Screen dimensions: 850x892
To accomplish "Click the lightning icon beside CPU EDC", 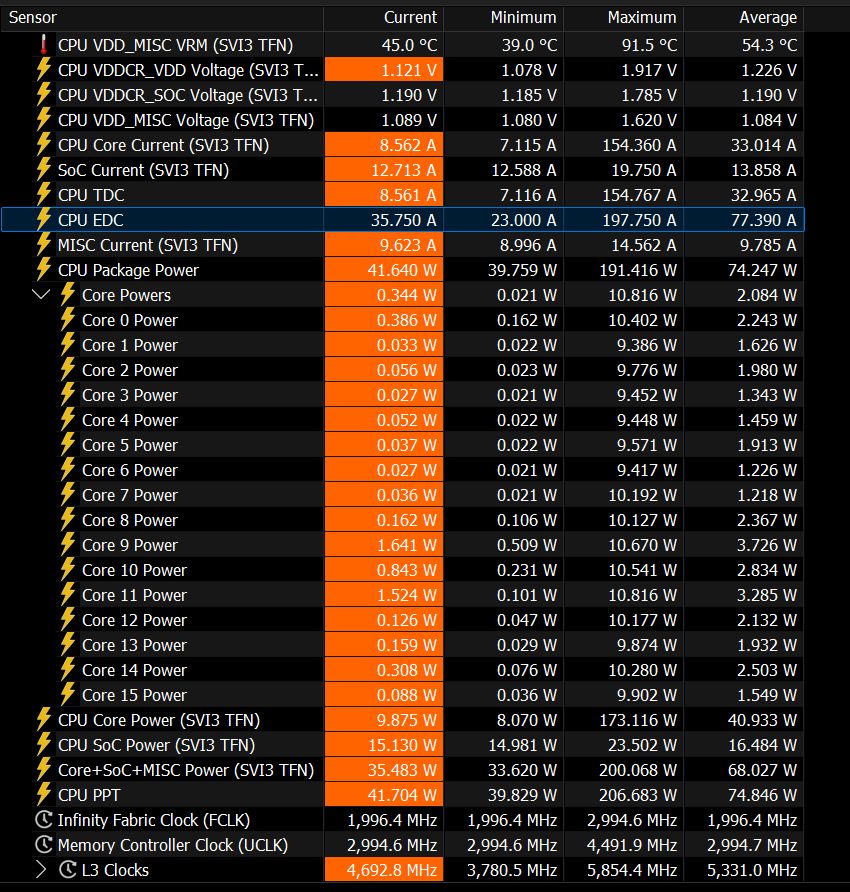I will pos(44,220).
